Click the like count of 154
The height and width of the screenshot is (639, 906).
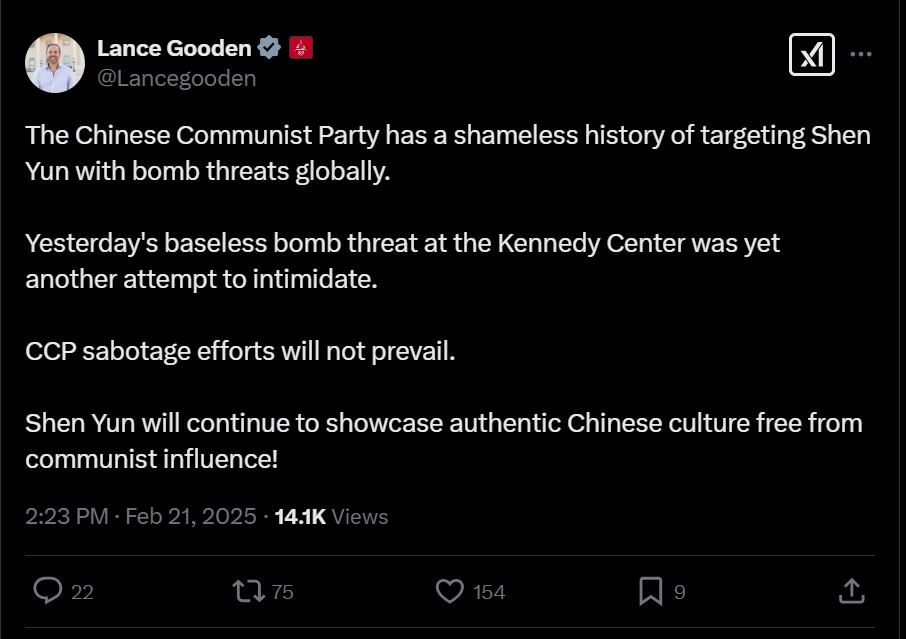pos(489,592)
